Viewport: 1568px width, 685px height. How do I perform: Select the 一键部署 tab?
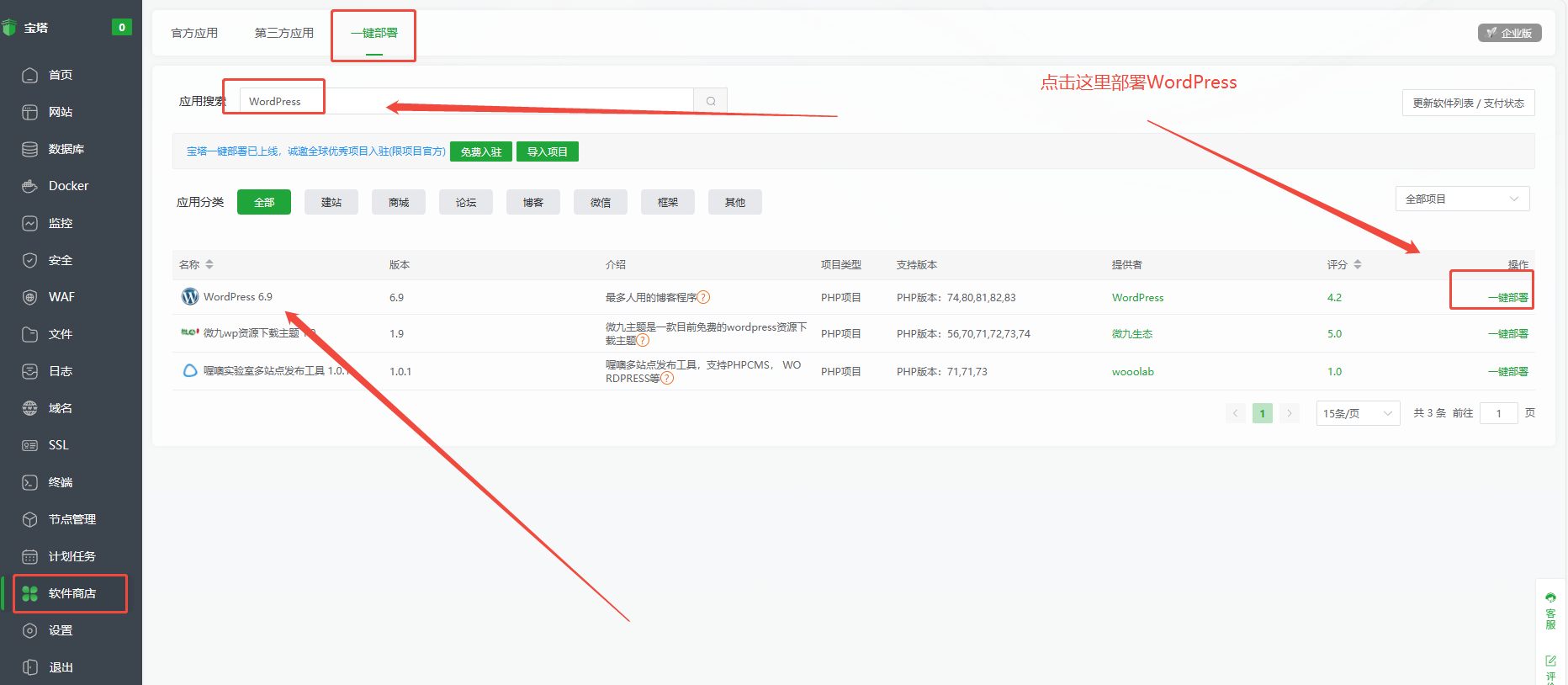[x=374, y=34]
